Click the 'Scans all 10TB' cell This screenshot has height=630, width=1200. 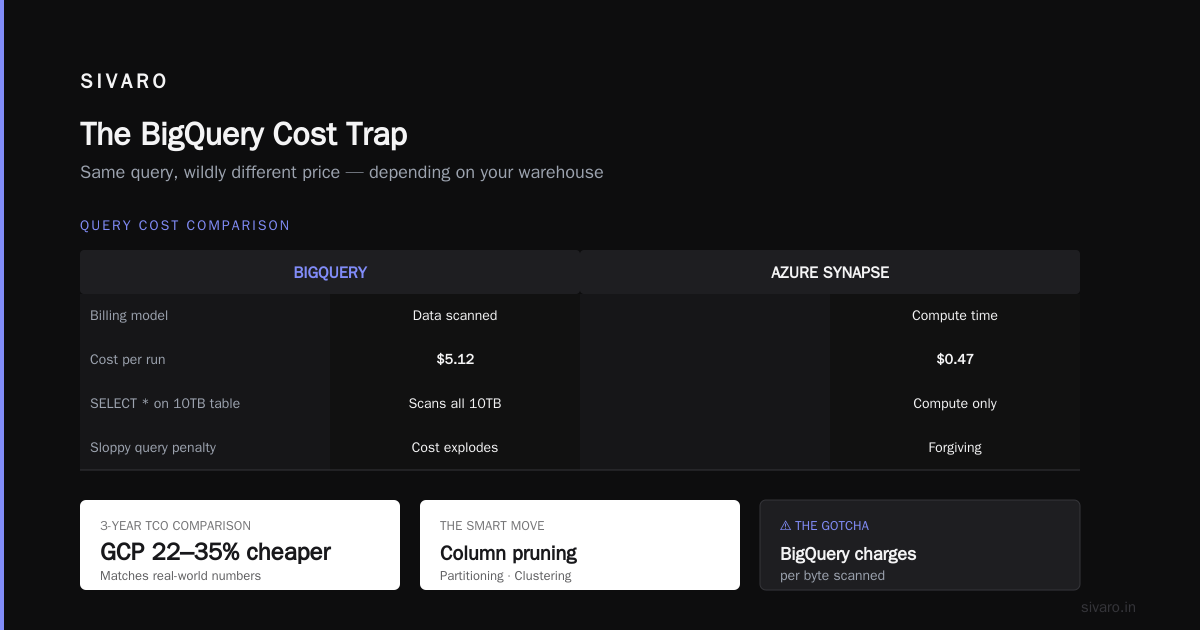(455, 403)
